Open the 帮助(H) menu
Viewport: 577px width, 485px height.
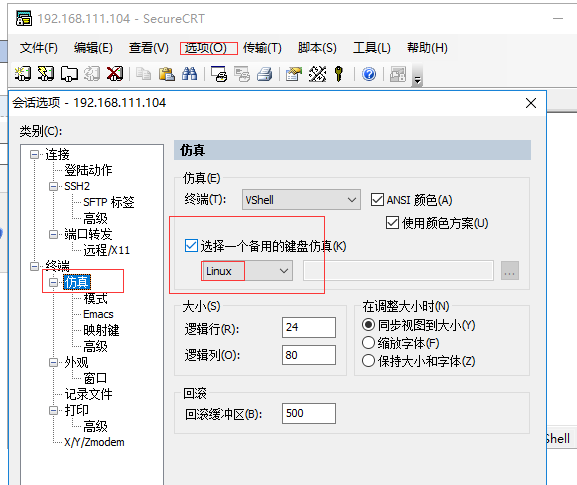click(427, 48)
